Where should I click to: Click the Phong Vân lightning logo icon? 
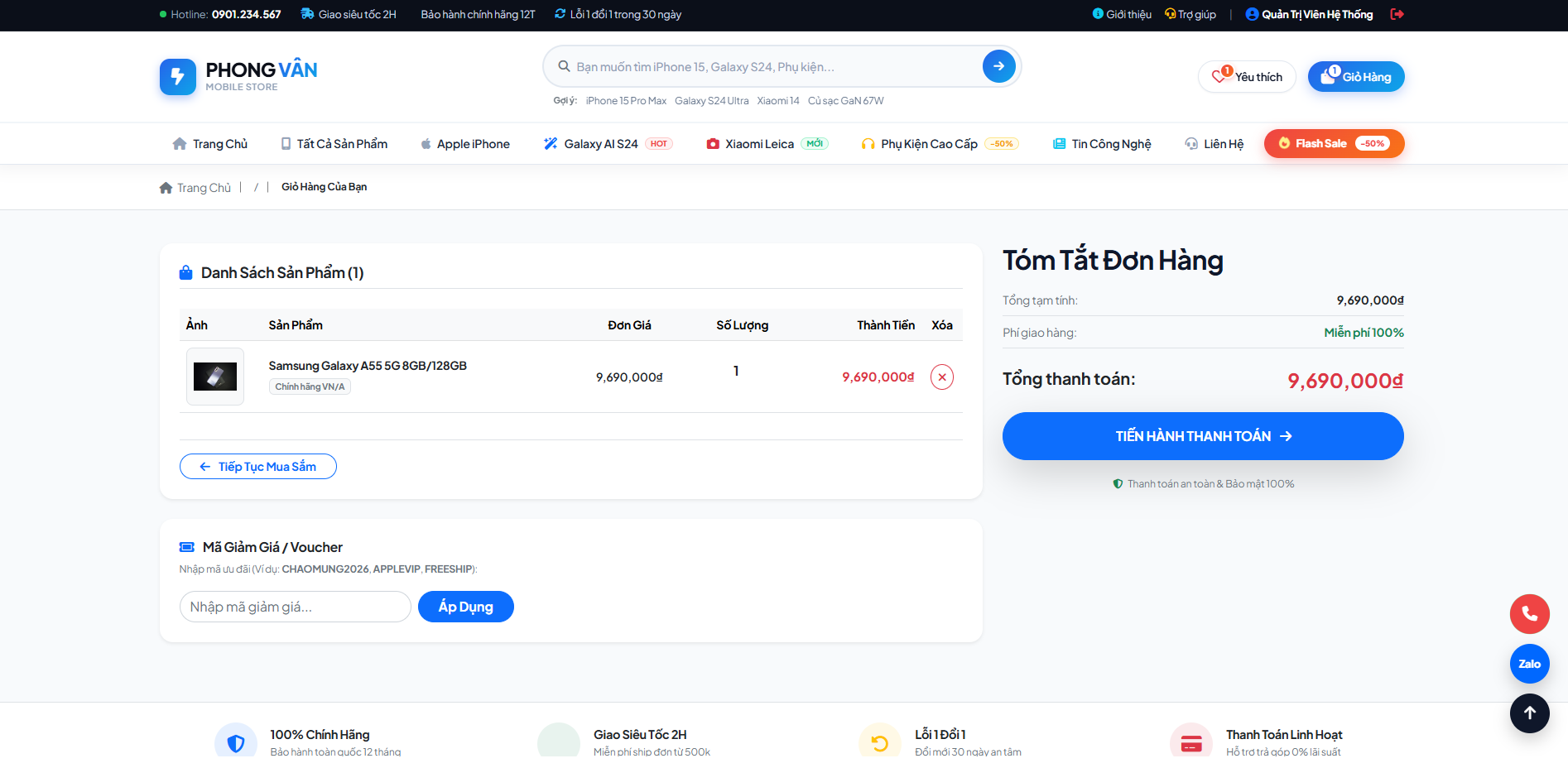coord(177,77)
